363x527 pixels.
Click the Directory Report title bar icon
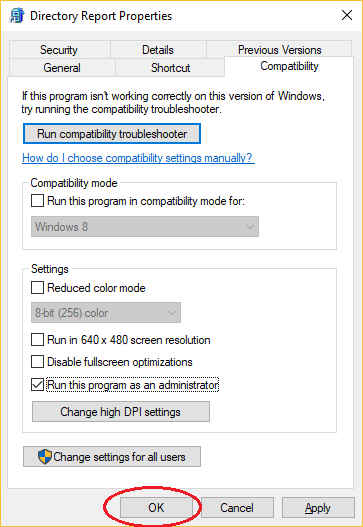(17, 15)
